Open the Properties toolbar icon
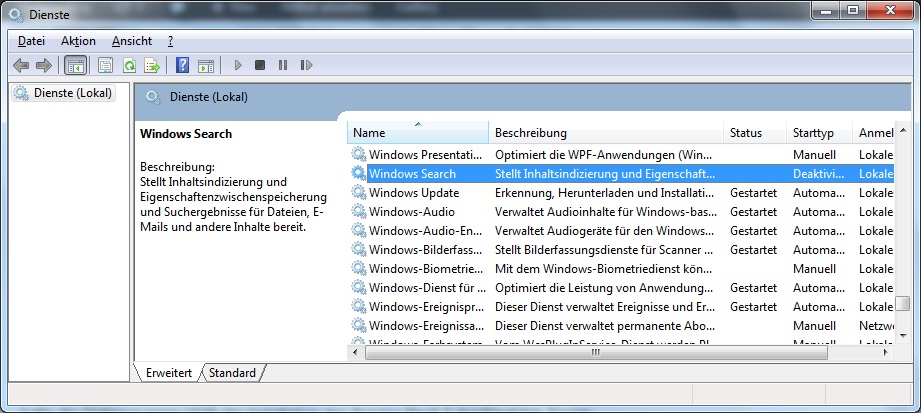The height and width of the screenshot is (413, 921). (105, 65)
